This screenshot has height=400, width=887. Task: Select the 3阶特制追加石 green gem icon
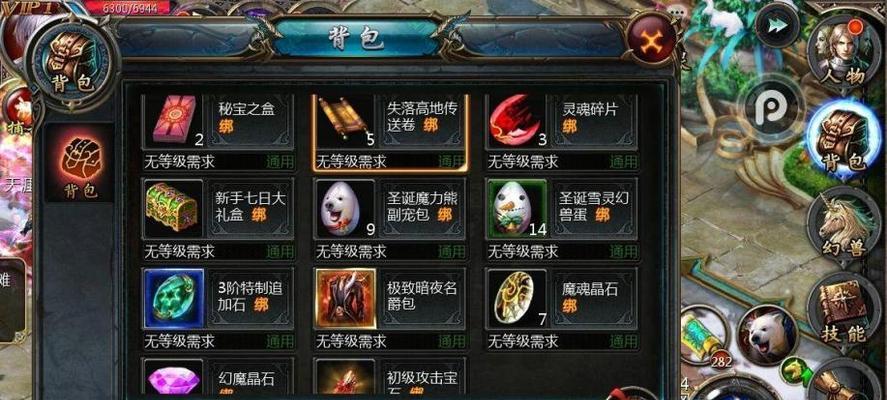[174, 298]
